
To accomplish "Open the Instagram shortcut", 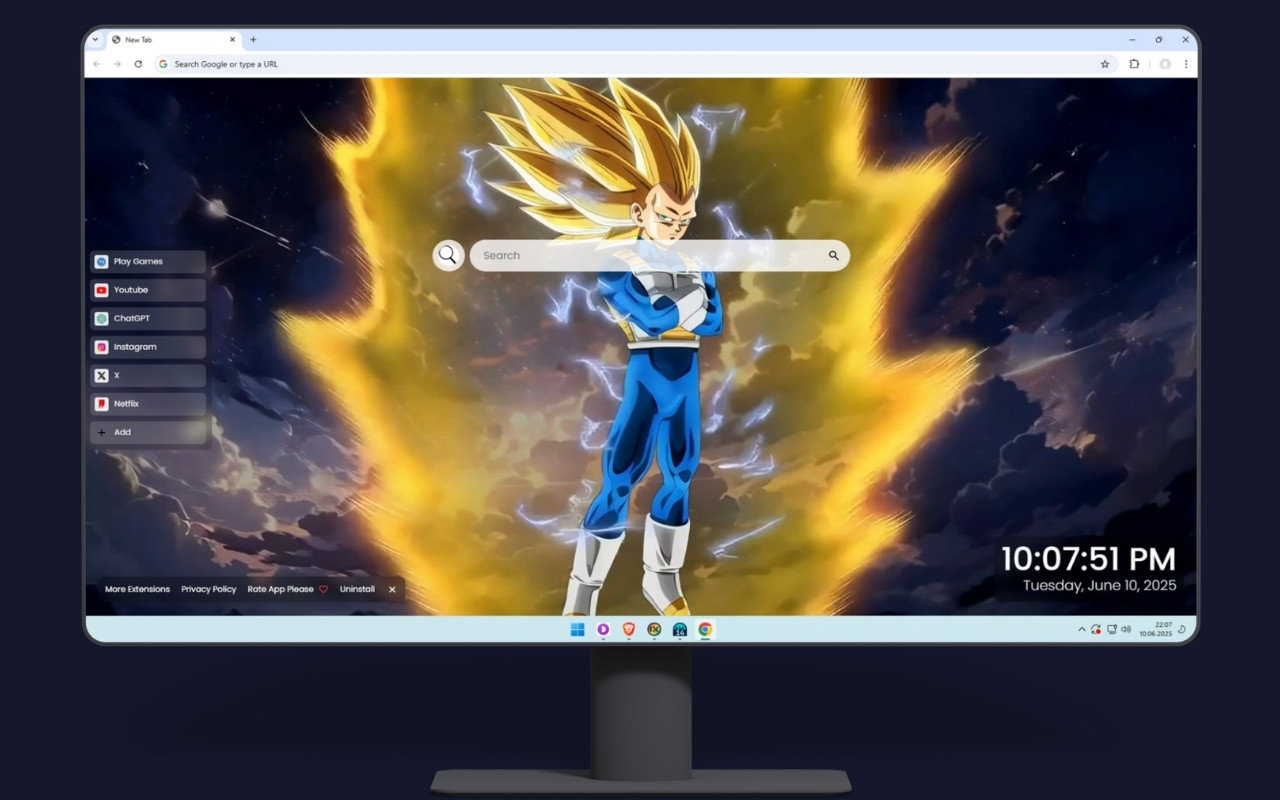I will point(148,347).
